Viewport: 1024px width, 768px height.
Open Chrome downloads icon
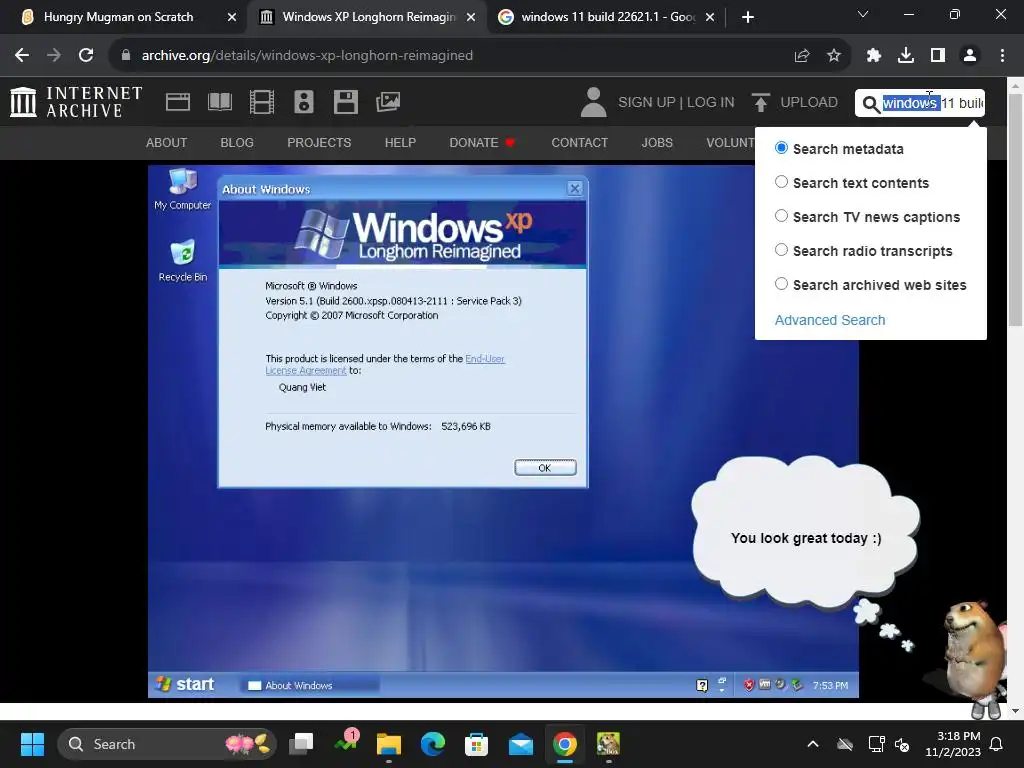(x=906, y=56)
